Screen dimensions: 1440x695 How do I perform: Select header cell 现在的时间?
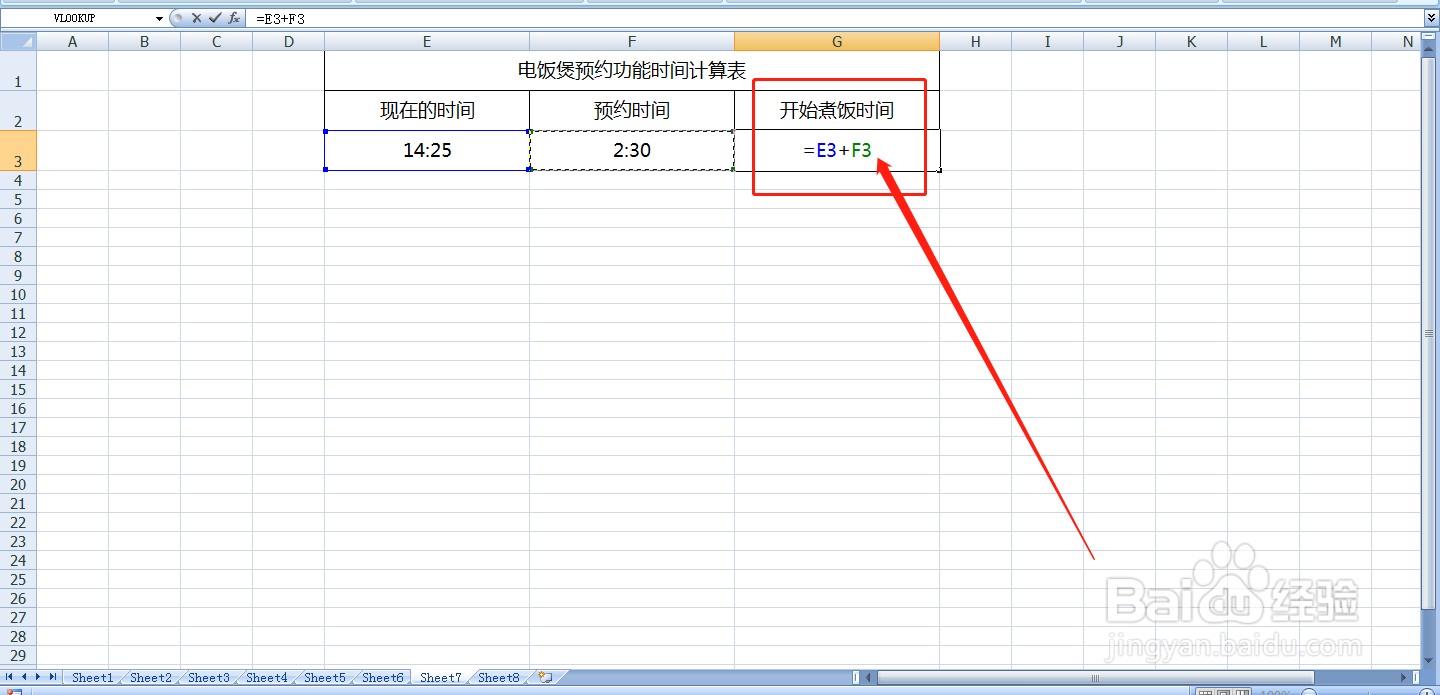[427, 110]
